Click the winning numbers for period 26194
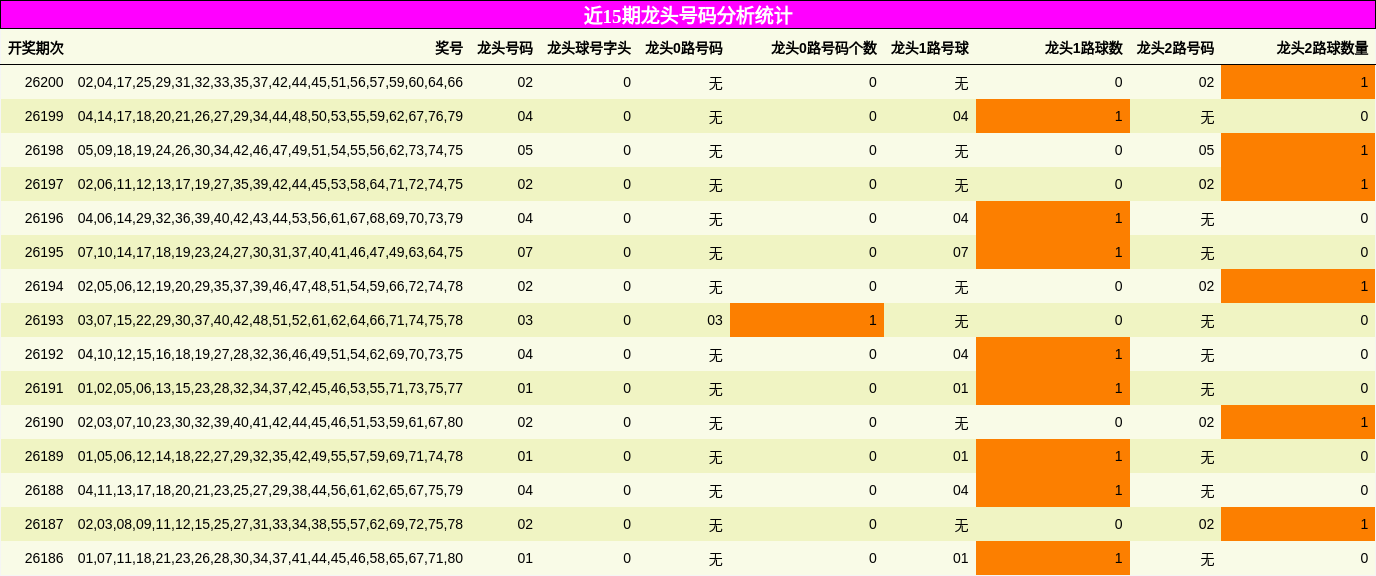The image size is (1376, 576). click(x=270, y=286)
